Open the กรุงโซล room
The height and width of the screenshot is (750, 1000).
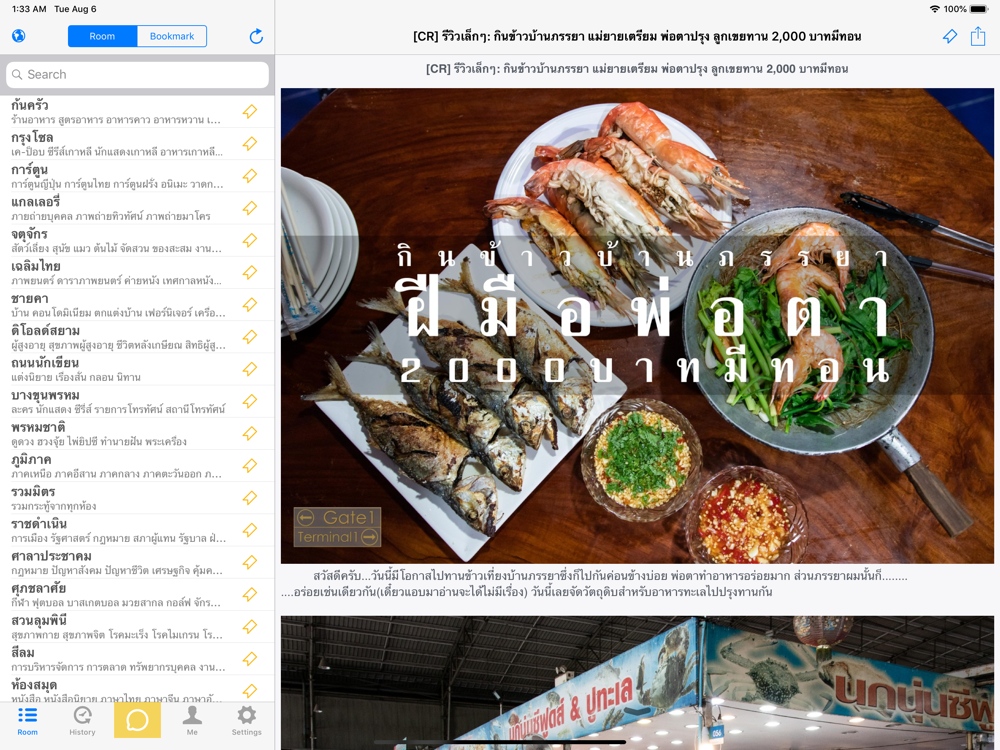click(x=137, y=143)
